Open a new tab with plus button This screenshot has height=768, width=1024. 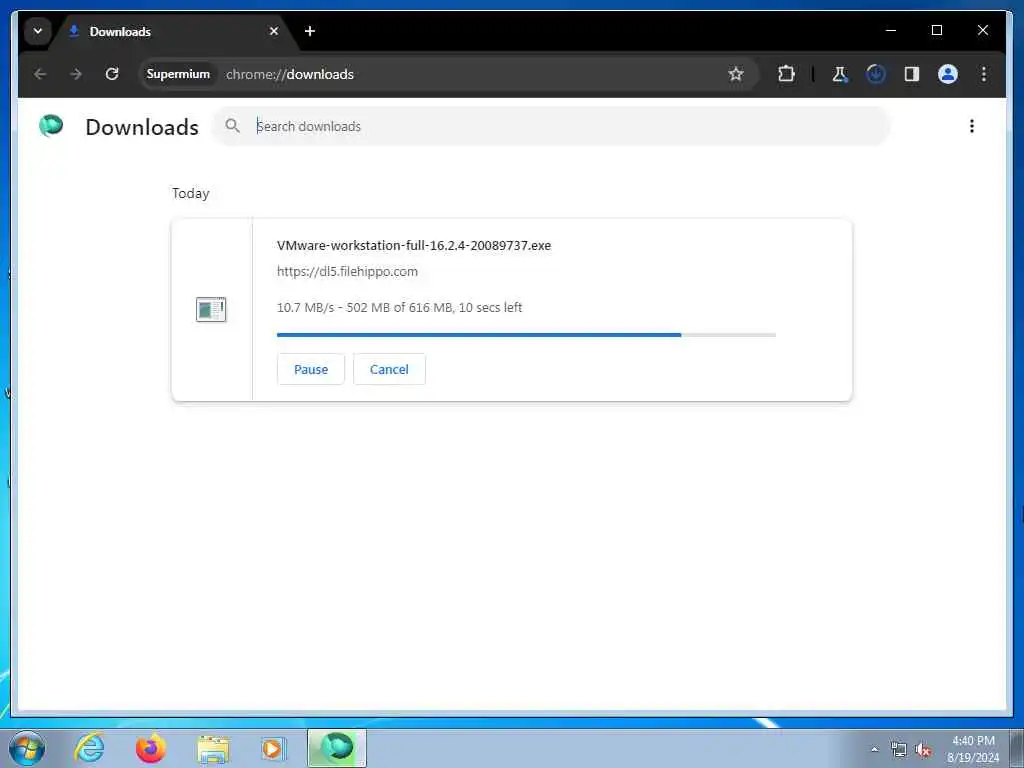[x=310, y=31]
